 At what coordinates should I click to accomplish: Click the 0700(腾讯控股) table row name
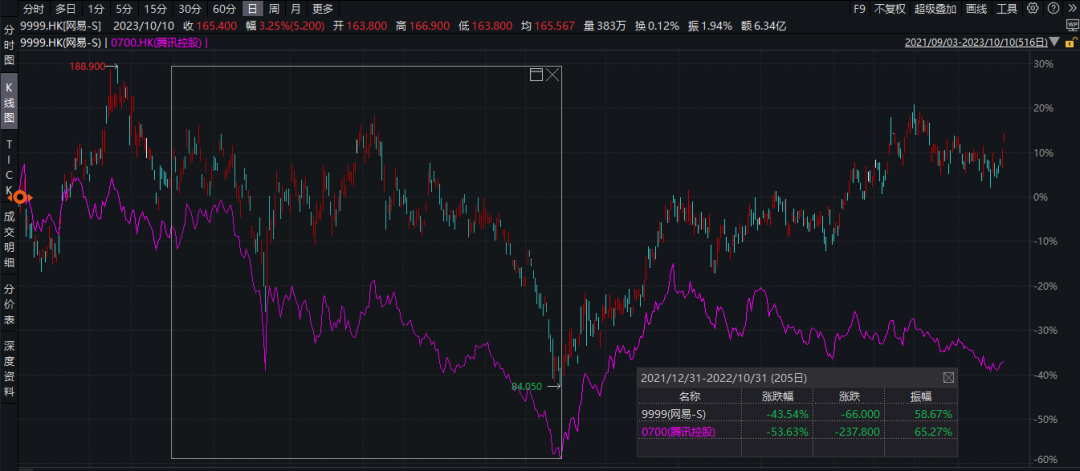[678, 432]
